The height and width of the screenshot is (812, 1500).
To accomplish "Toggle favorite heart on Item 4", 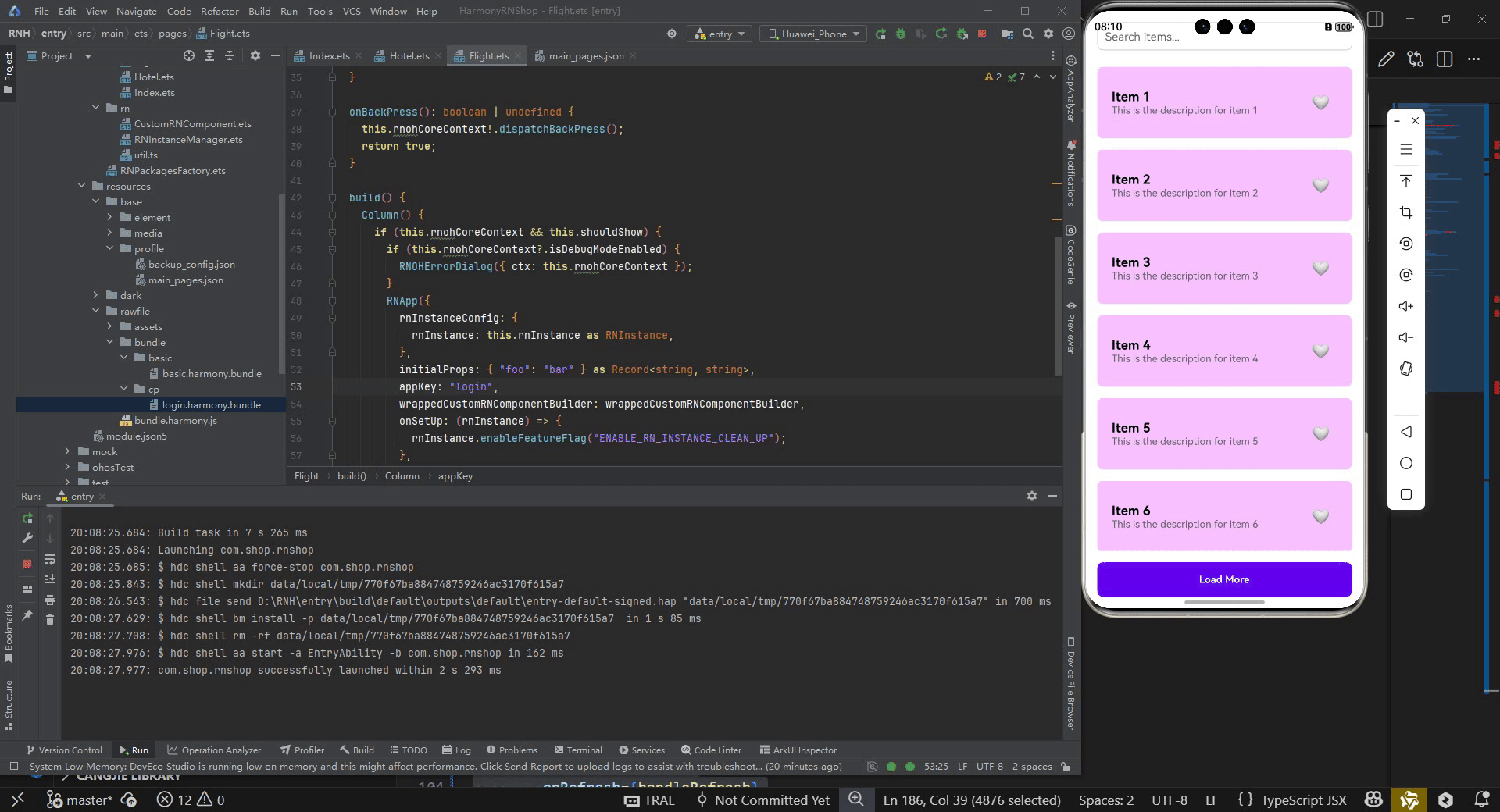I will click(x=1320, y=351).
